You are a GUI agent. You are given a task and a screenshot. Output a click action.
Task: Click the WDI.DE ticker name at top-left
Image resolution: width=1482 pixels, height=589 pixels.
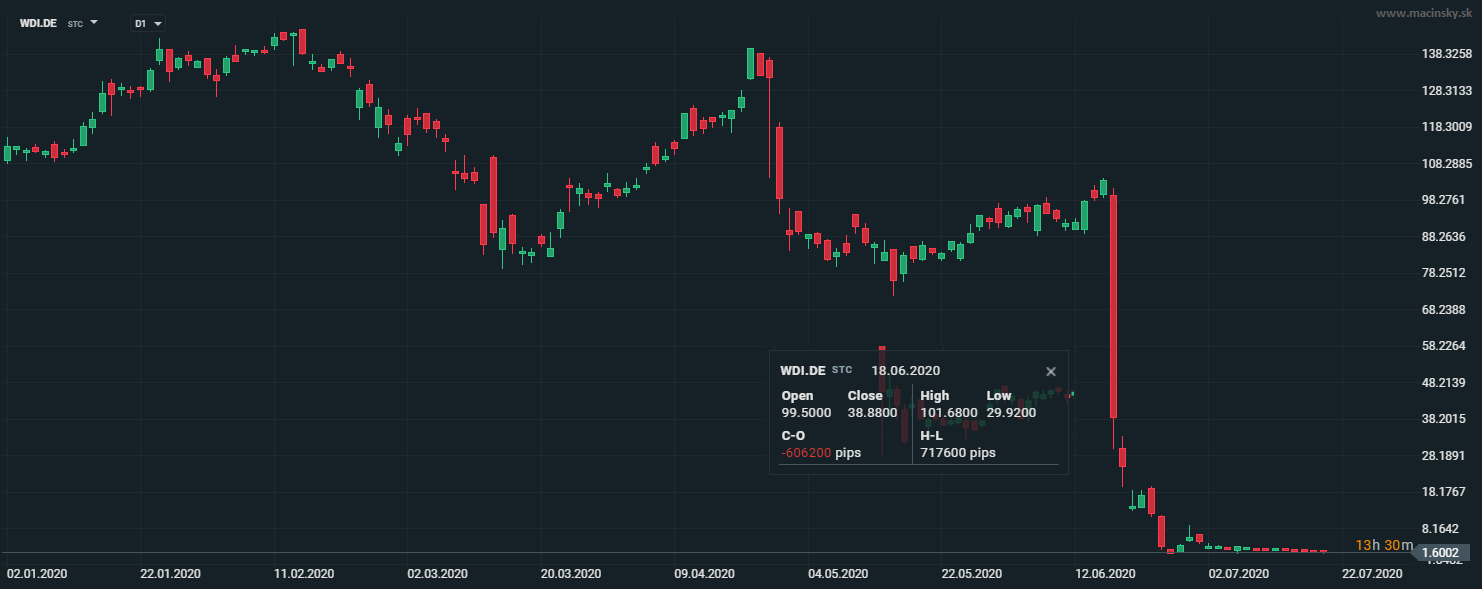tap(38, 22)
